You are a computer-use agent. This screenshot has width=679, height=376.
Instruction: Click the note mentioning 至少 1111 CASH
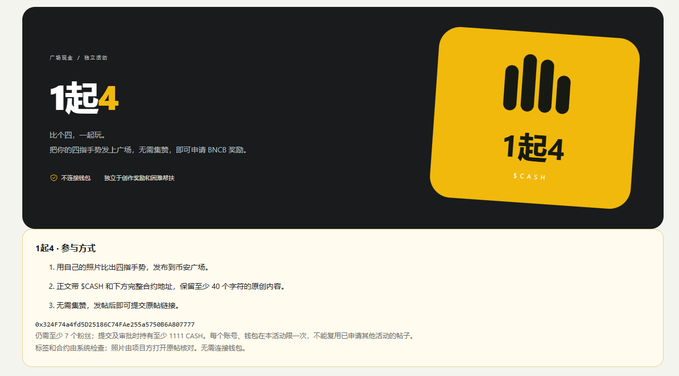[x=225, y=336]
